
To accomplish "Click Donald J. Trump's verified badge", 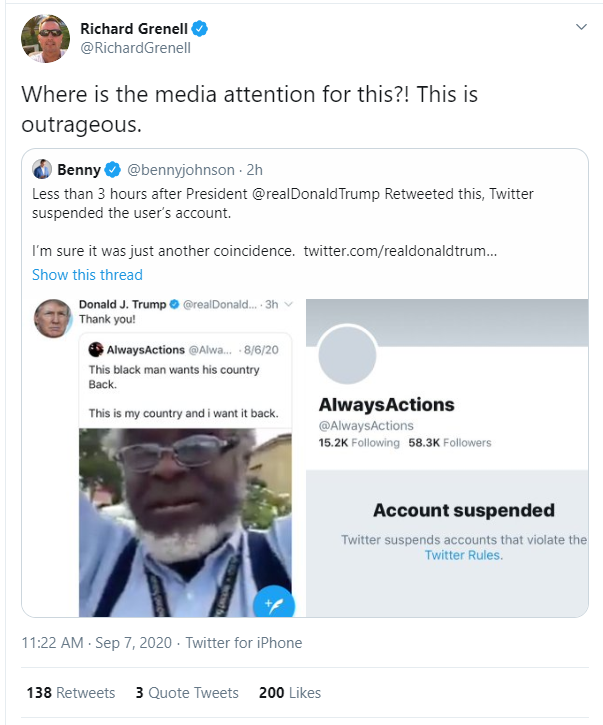I will tap(173, 304).
